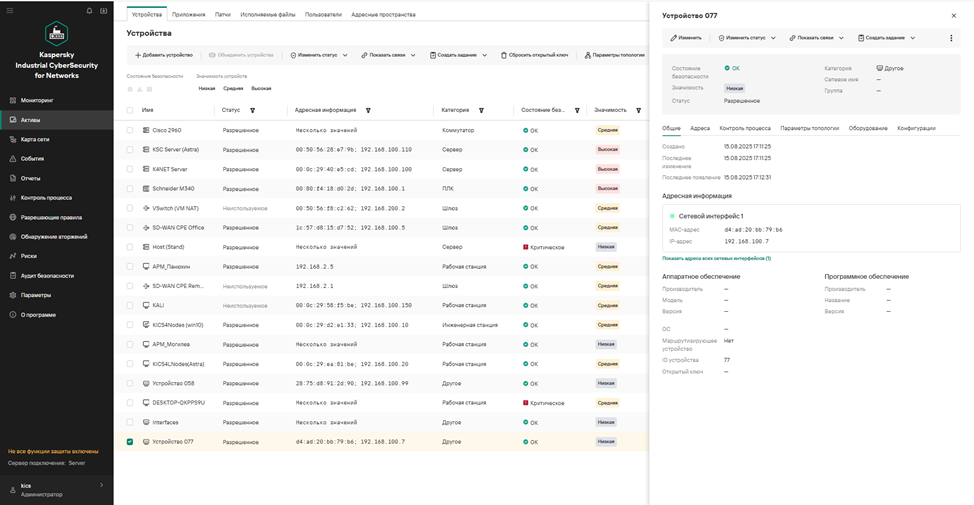The height and width of the screenshot is (505, 974).
Task: Open more options in device panel
Action: click(x=951, y=38)
